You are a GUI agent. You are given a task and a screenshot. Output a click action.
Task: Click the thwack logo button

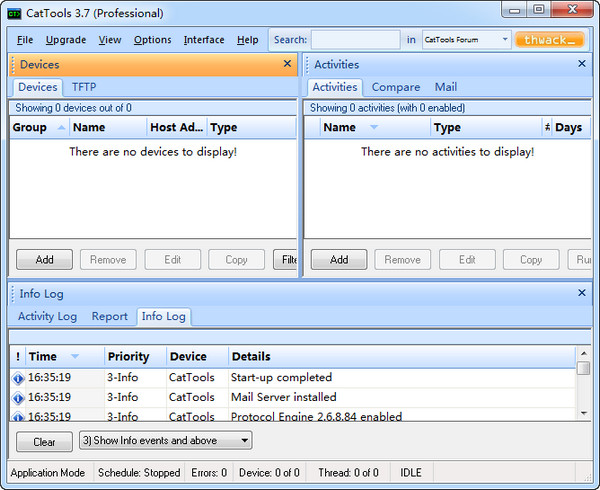coord(549,40)
